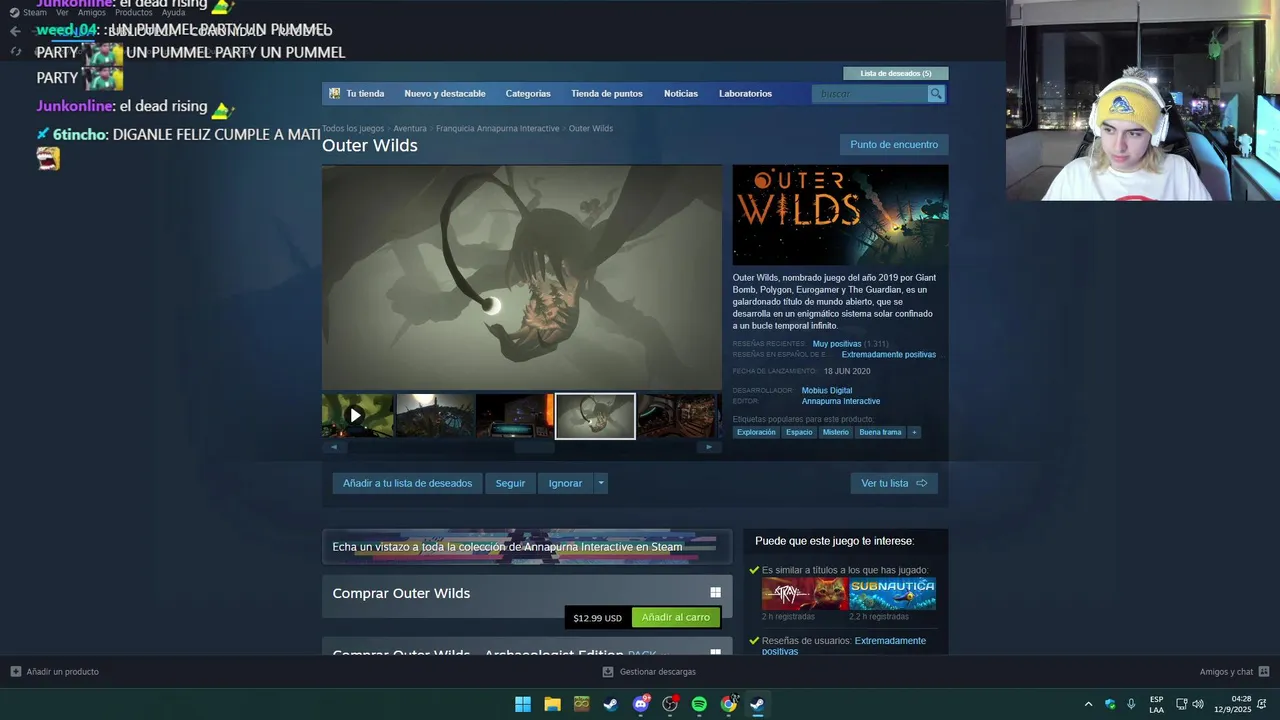This screenshot has height=720, width=1280.
Task: Click the active Steam taskbar icon
Action: point(758,704)
